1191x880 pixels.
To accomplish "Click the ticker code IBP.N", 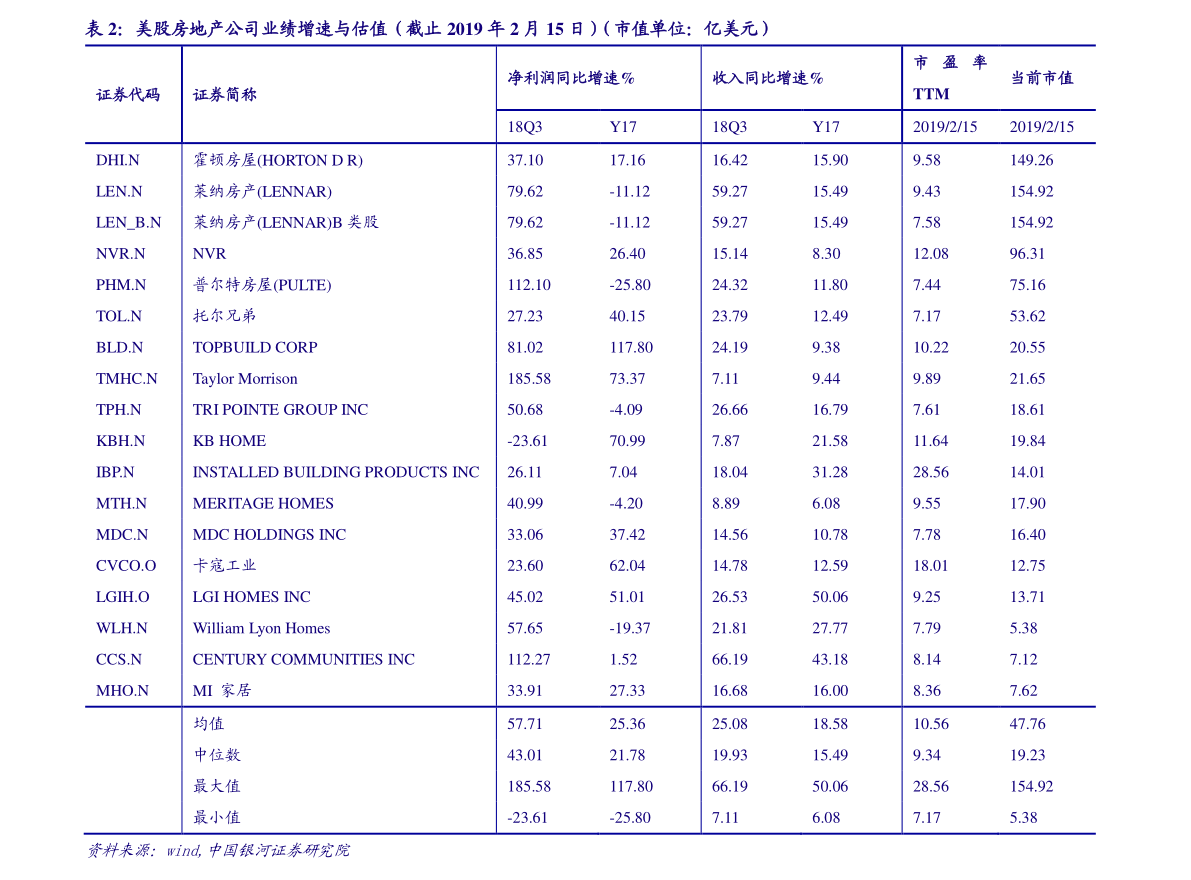I will pos(115,472).
